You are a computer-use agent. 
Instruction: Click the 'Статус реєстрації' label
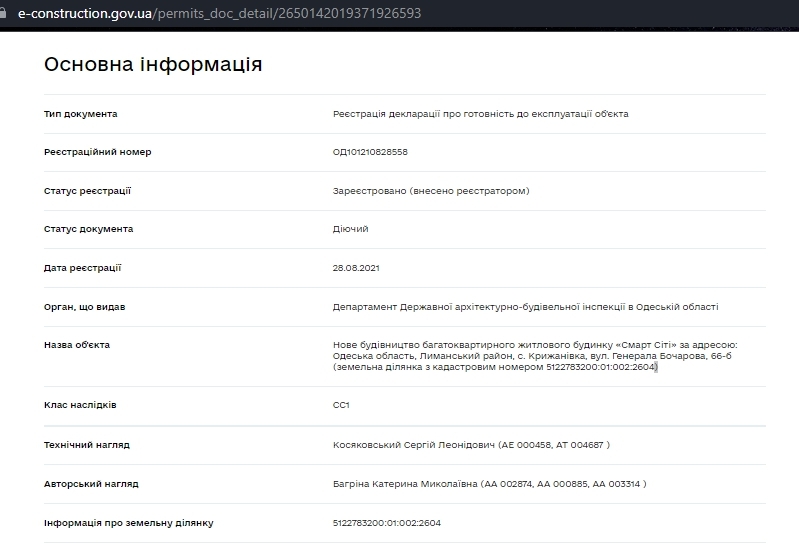point(87,191)
